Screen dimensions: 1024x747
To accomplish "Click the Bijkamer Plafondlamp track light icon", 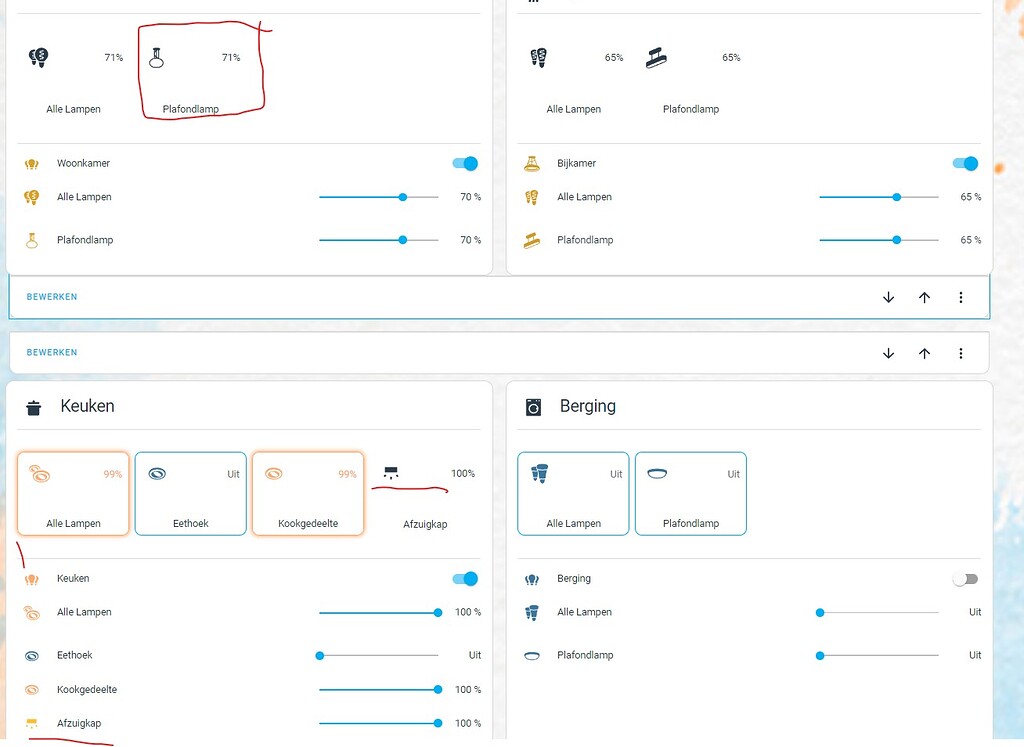I will [x=656, y=57].
